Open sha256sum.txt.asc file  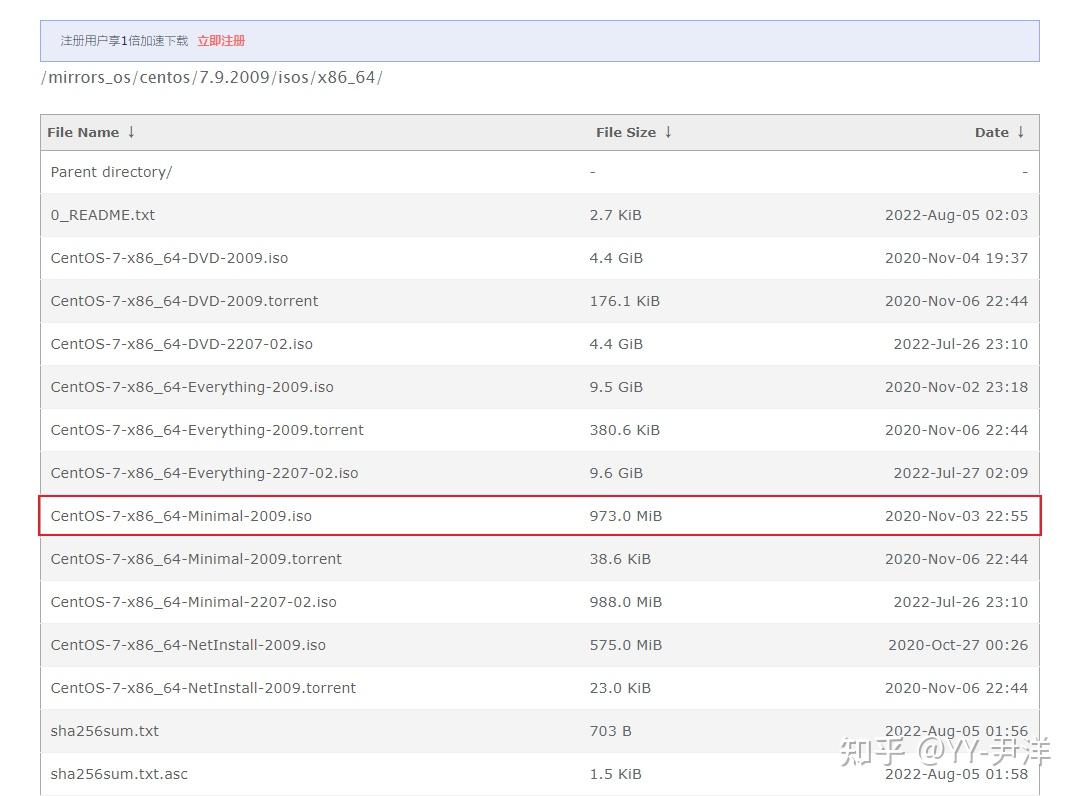(119, 774)
